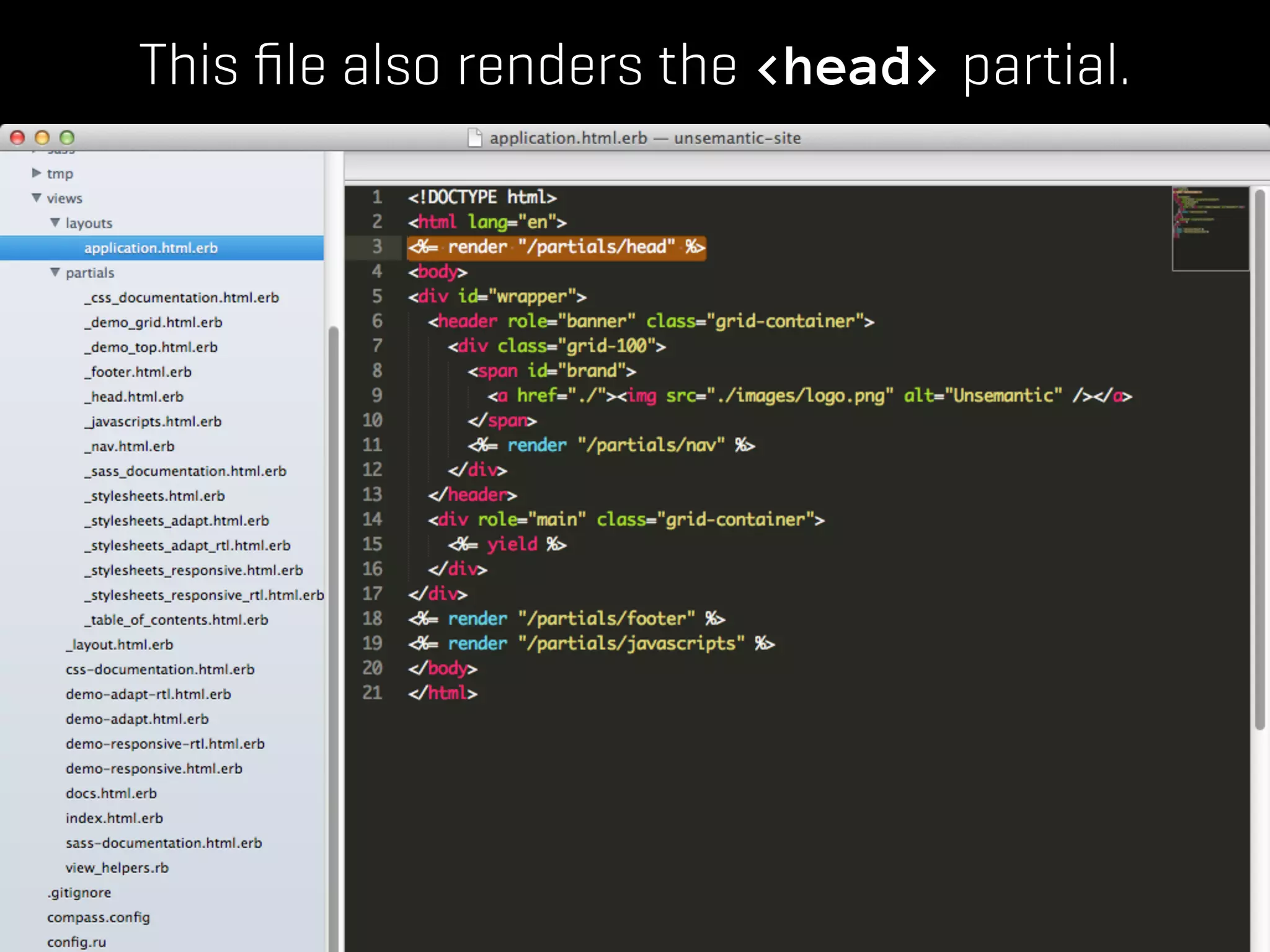Collapse the partials folder triangle
The width and height of the screenshot is (1270, 952).
point(55,272)
